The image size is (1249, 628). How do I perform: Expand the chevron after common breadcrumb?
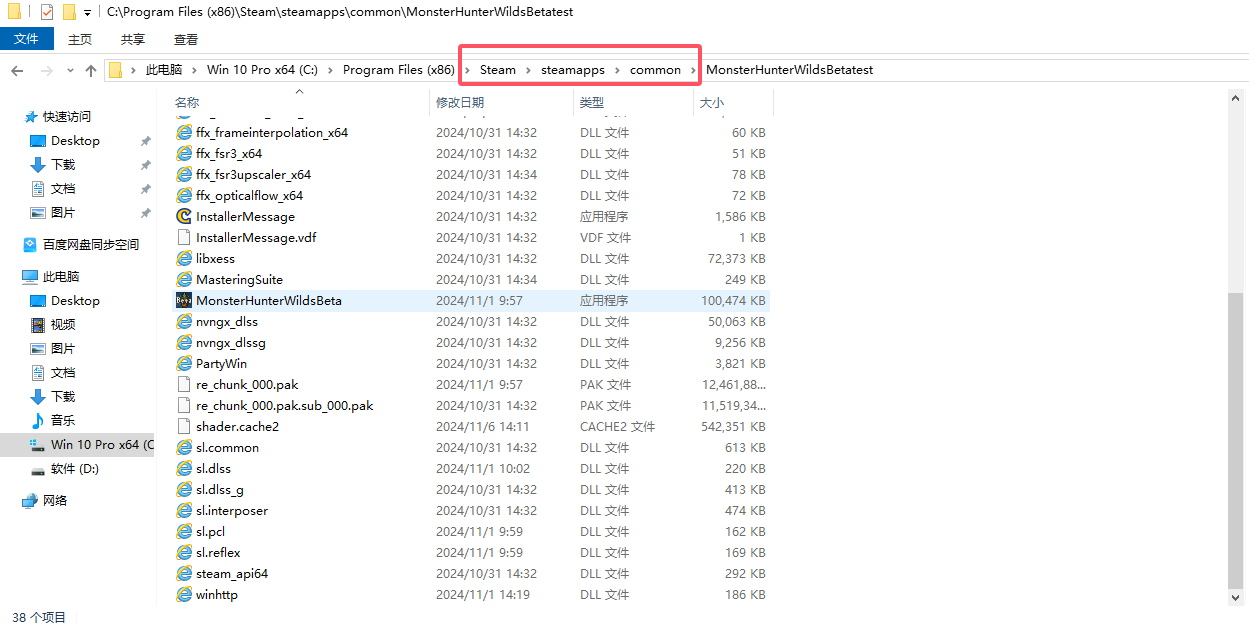point(693,70)
